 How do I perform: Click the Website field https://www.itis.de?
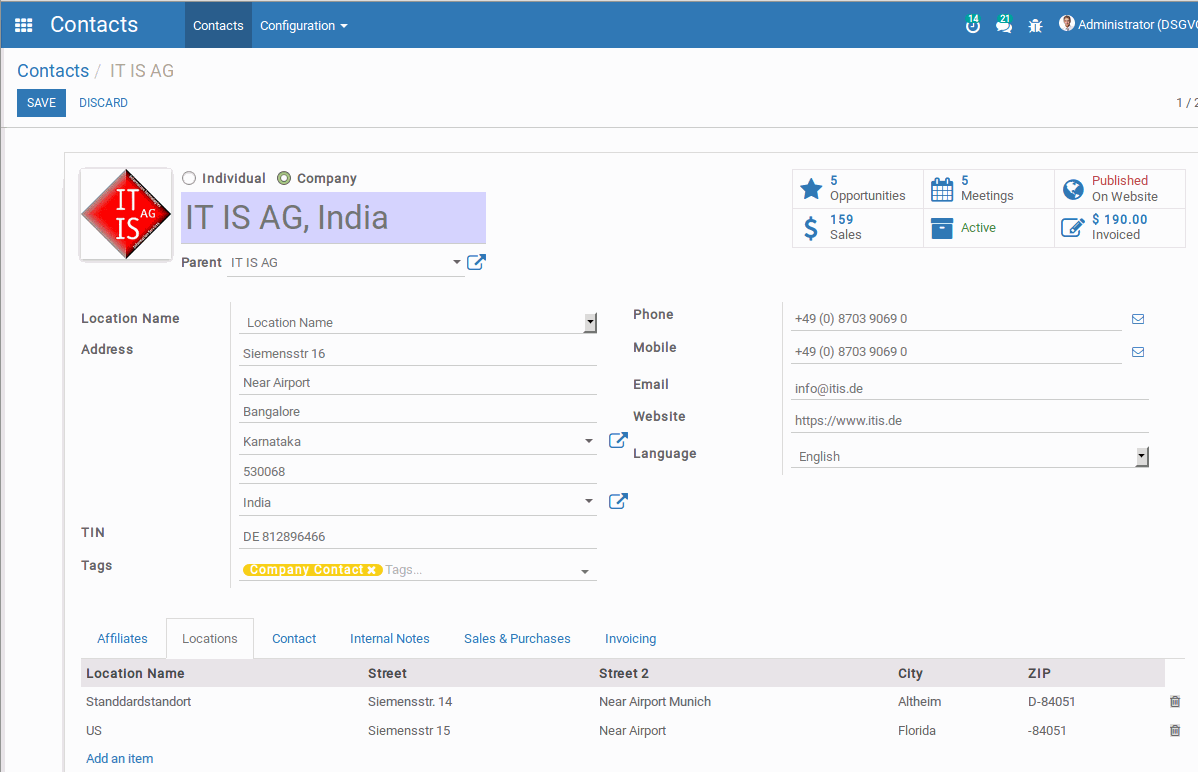[x=970, y=420]
